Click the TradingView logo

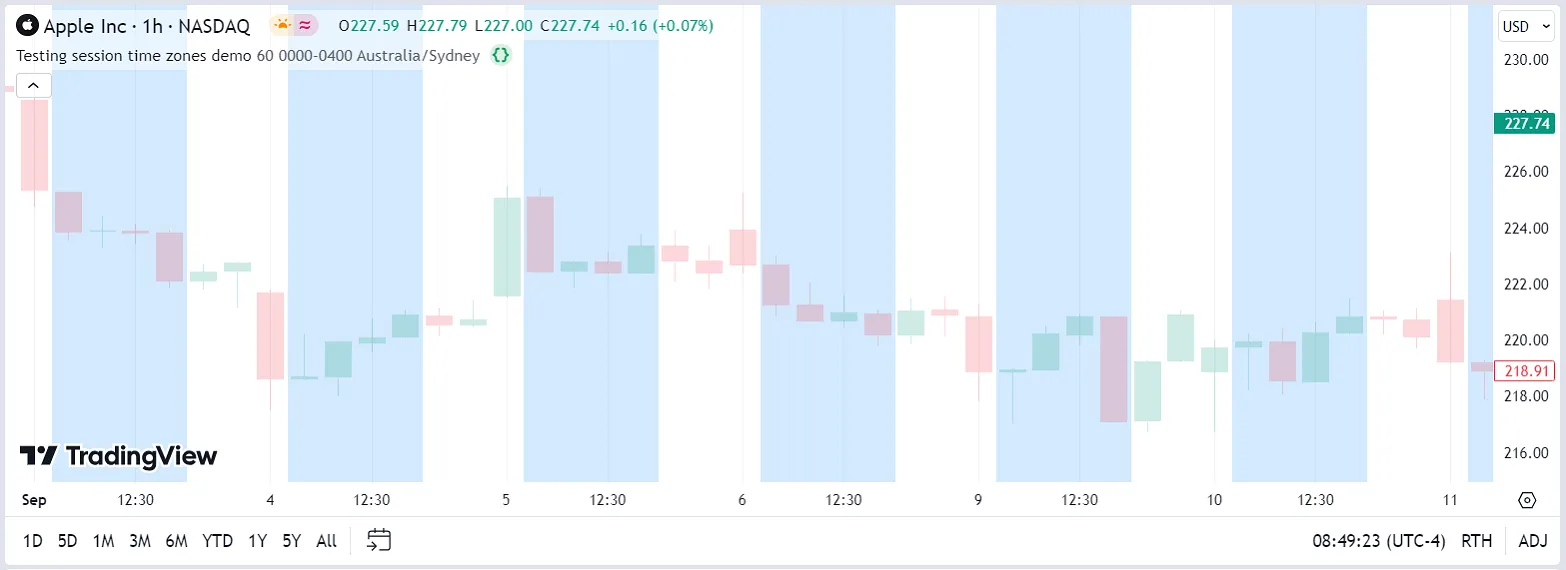pos(118,456)
